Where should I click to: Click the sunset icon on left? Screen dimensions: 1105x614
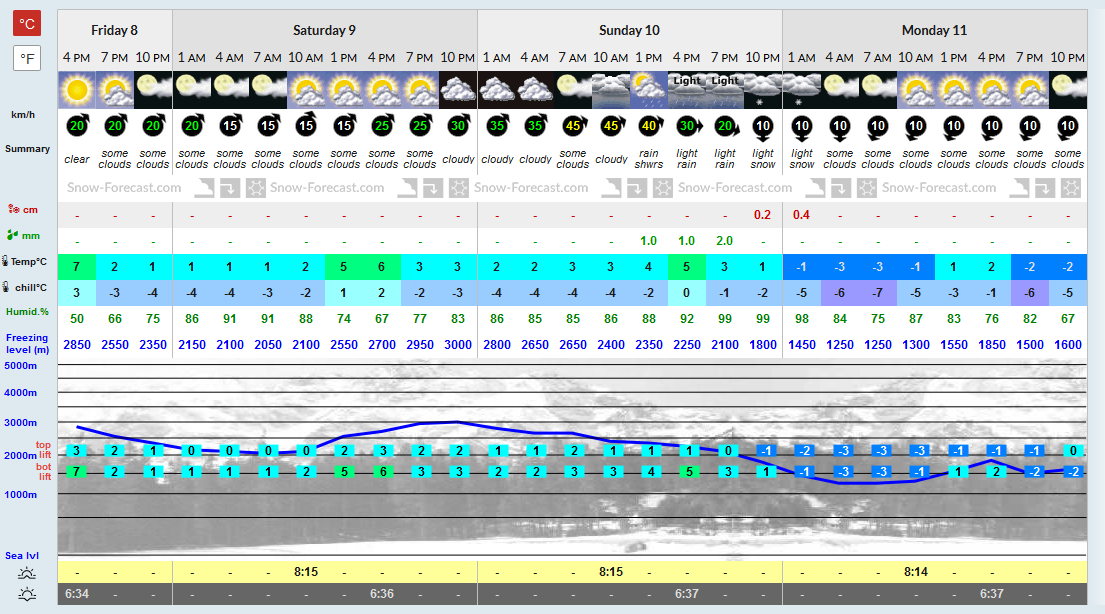pyautogui.click(x=27, y=594)
